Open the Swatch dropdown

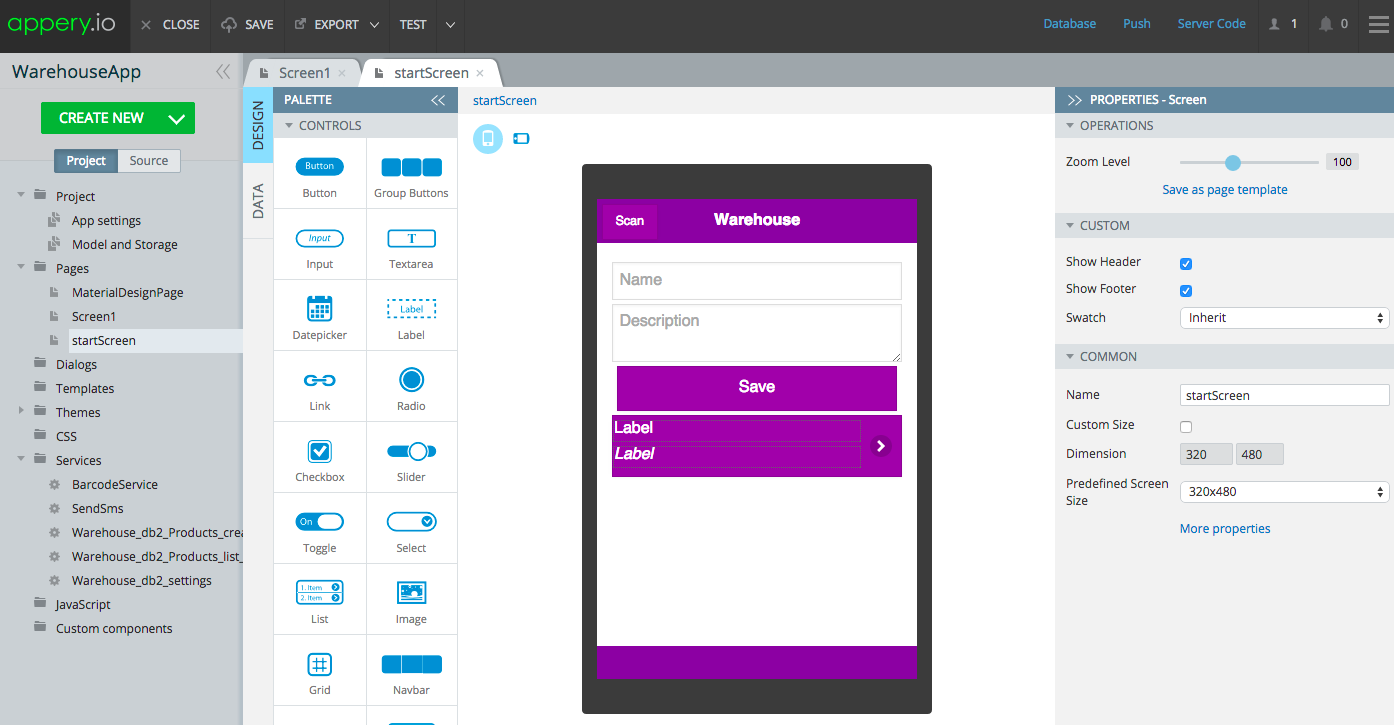coord(1284,318)
